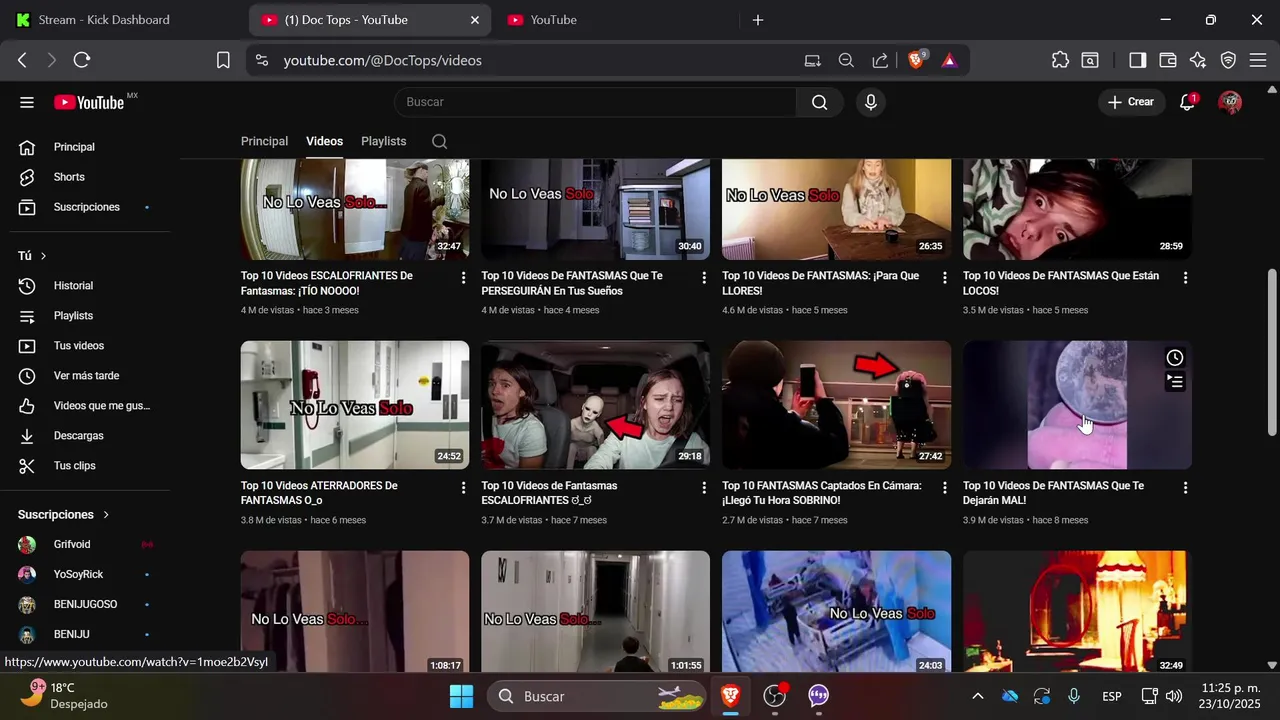Click the YouTube Buscar search field
This screenshot has height=720, width=1280.
point(595,102)
